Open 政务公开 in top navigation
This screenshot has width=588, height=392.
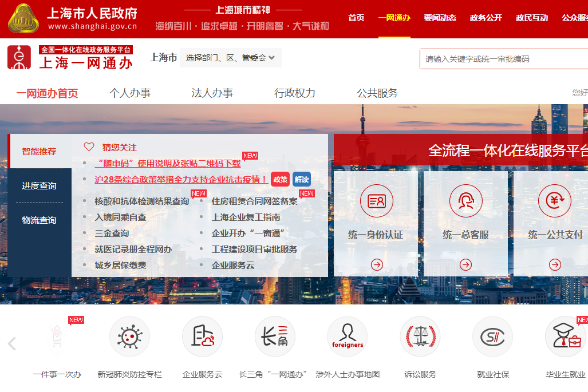pyautogui.click(x=486, y=18)
